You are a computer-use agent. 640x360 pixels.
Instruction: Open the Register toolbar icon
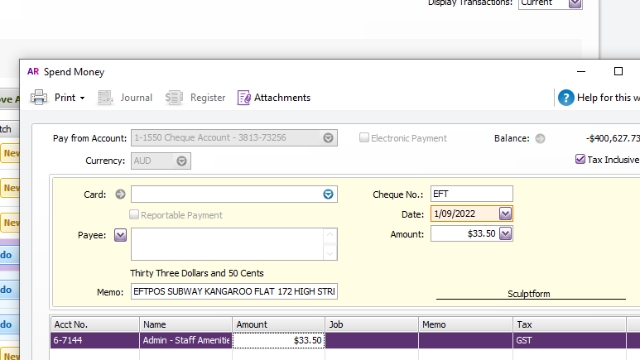[173, 98]
